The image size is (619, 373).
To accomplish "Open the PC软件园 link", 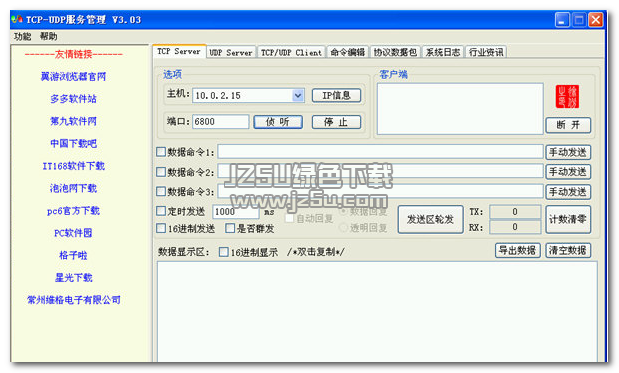I will coord(73,233).
